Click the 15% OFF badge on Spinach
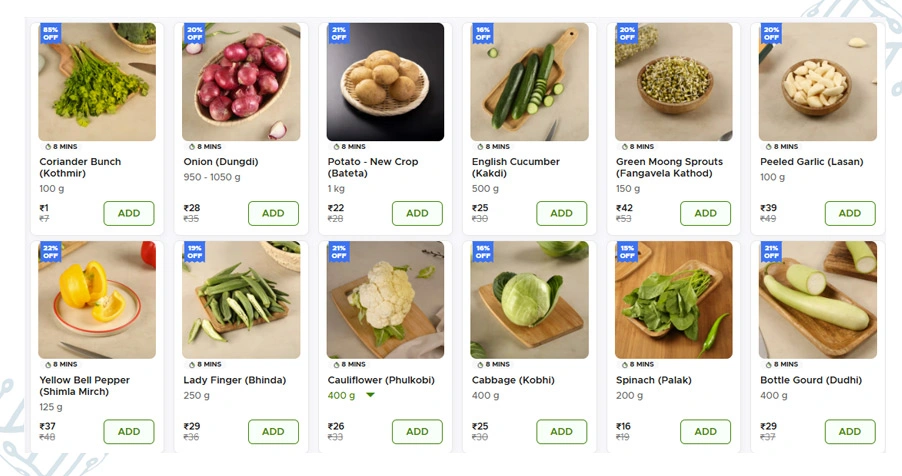 point(626,251)
